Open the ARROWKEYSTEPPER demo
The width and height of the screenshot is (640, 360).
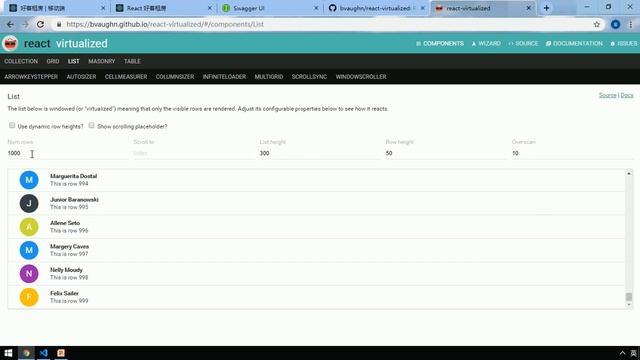(31, 77)
